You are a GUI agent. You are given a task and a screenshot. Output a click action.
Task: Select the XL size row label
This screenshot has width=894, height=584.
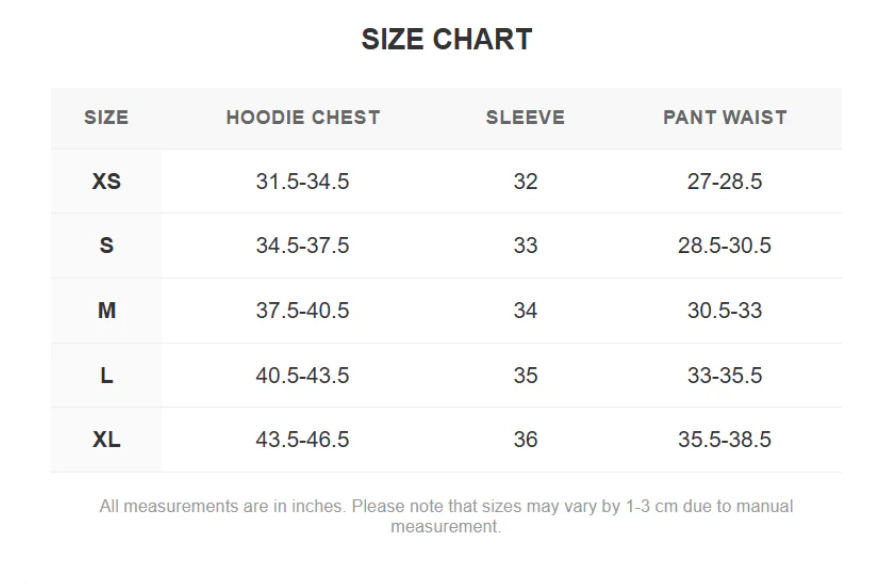pos(106,440)
